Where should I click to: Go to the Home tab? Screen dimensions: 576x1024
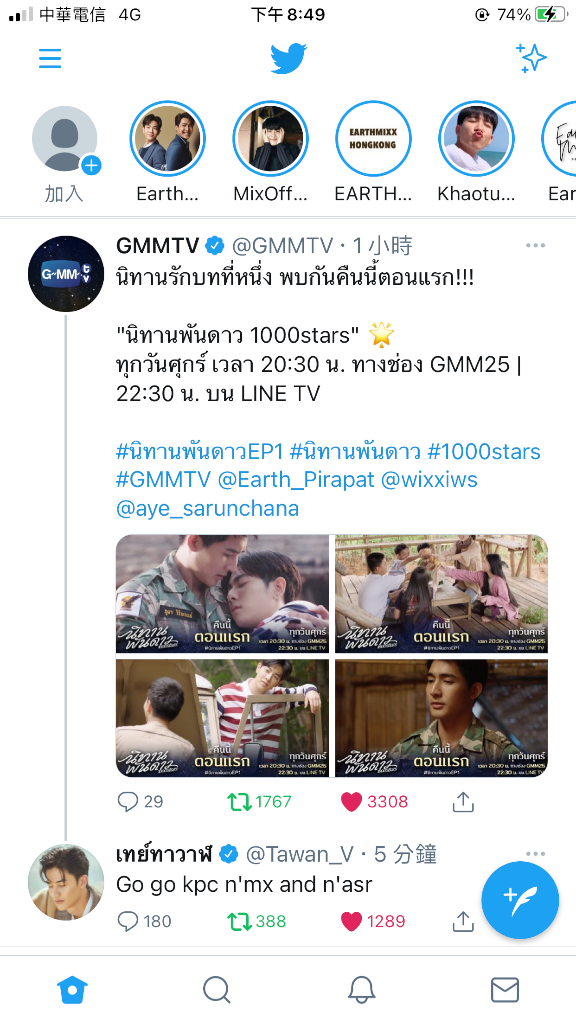pyautogui.click(x=72, y=989)
